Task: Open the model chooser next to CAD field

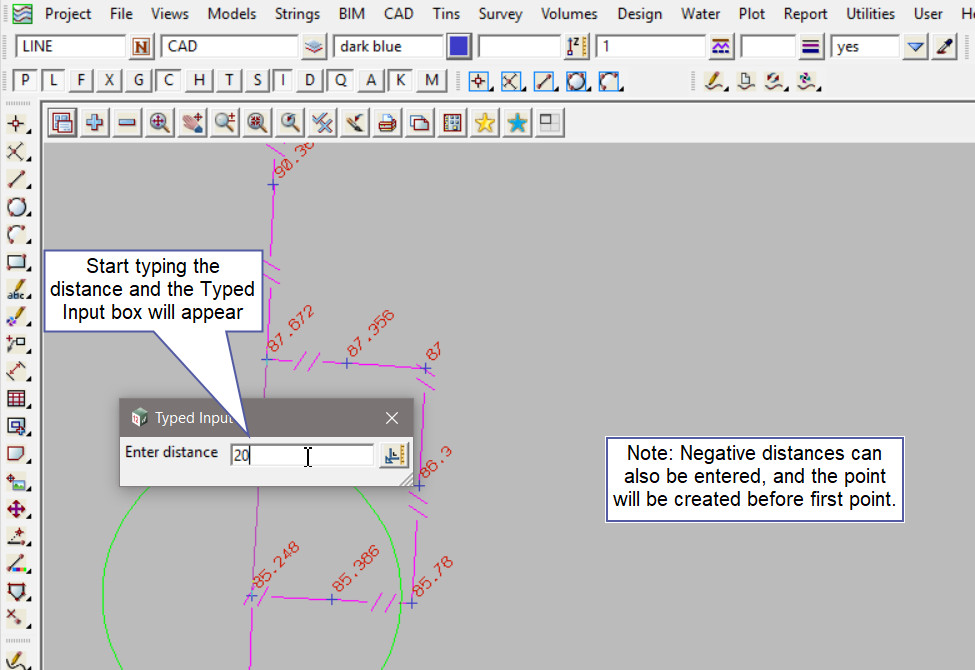Action: pos(314,47)
